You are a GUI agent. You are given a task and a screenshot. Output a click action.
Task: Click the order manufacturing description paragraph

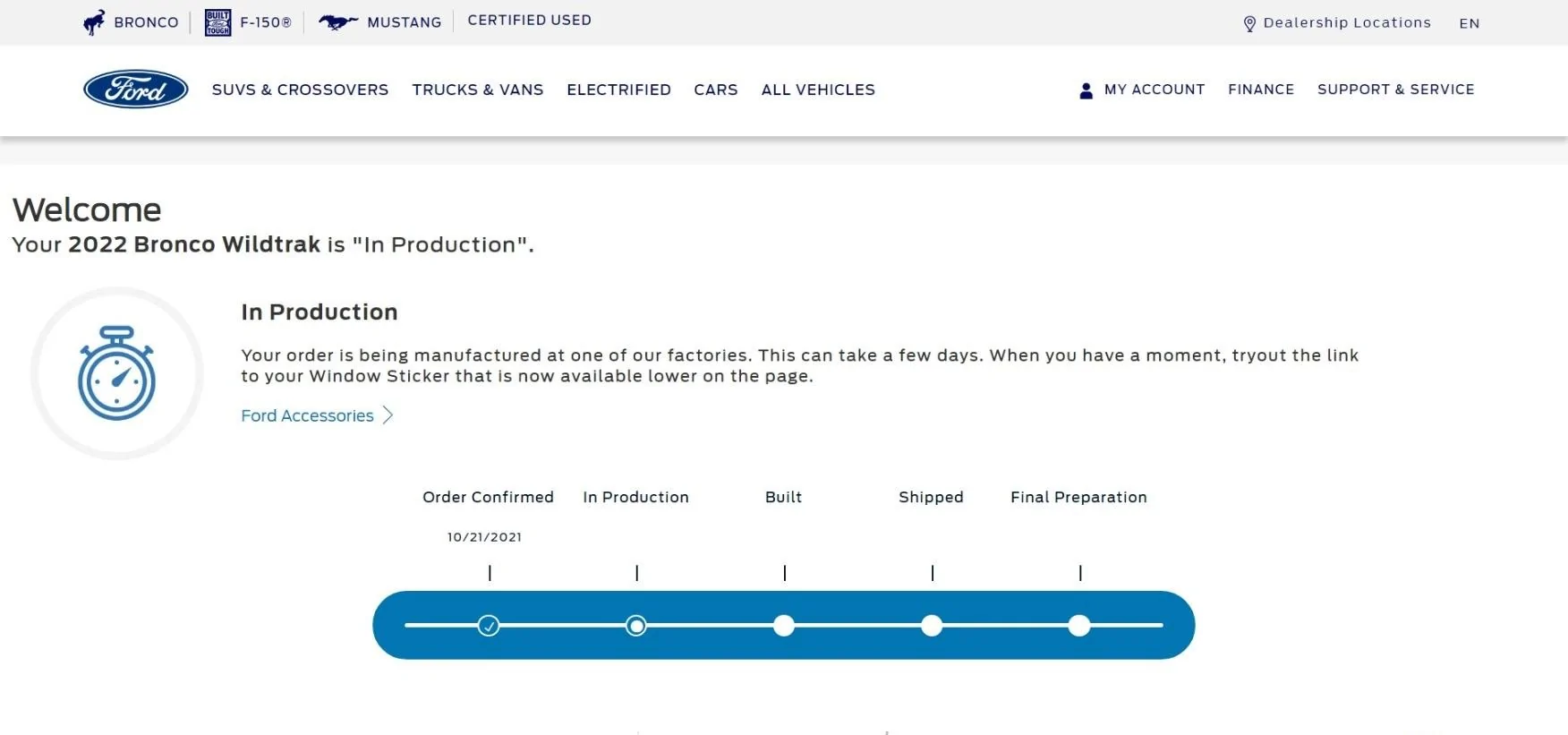click(x=799, y=365)
